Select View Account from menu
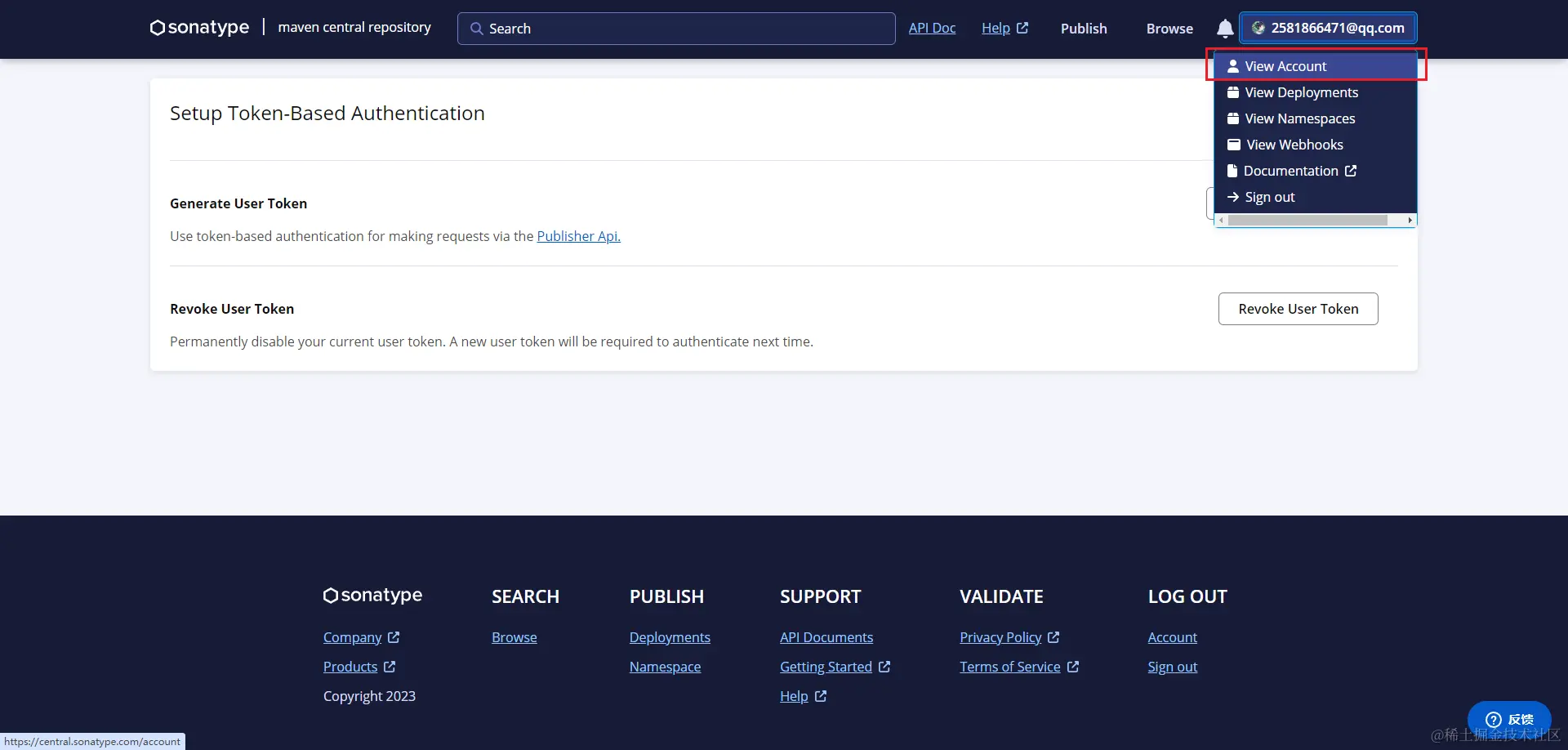The height and width of the screenshot is (750, 1568). coord(1315,66)
